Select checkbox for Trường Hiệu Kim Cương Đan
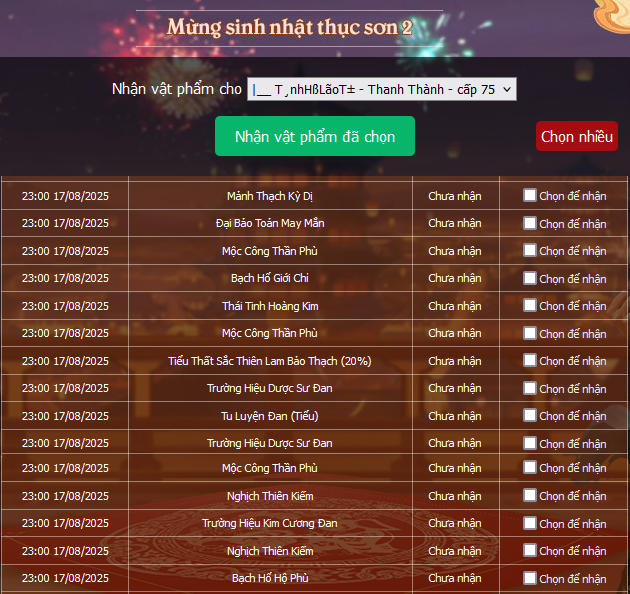This screenshot has height=594, width=630. point(530,523)
